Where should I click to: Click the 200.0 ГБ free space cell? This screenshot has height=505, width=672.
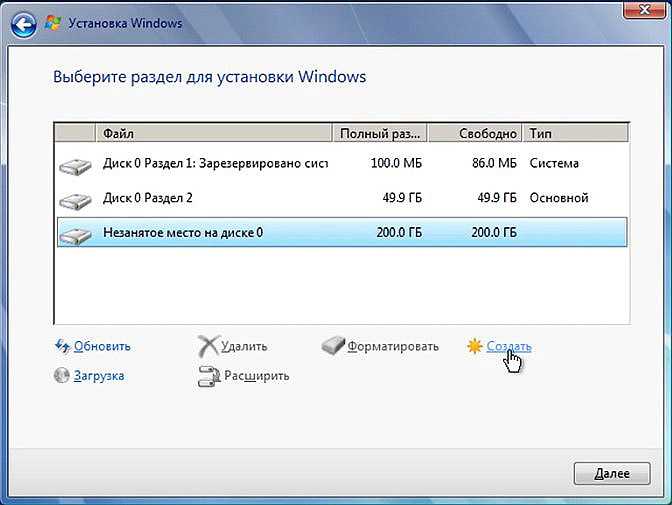pyautogui.click(x=494, y=232)
